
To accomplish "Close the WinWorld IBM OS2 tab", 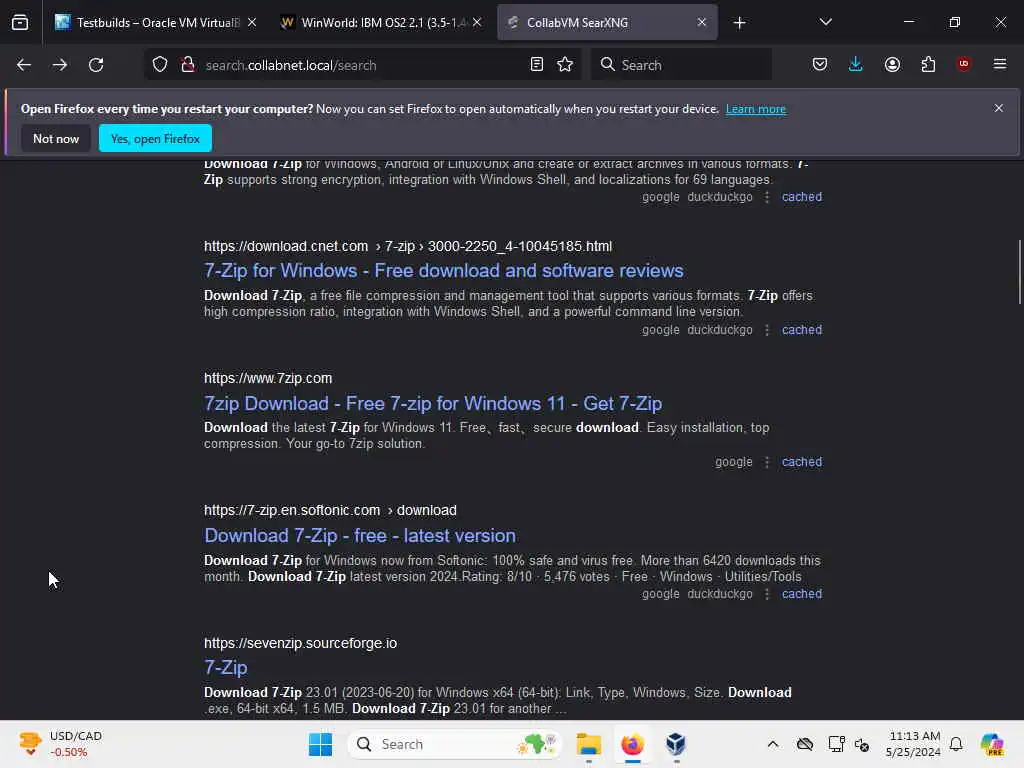I will point(477,23).
